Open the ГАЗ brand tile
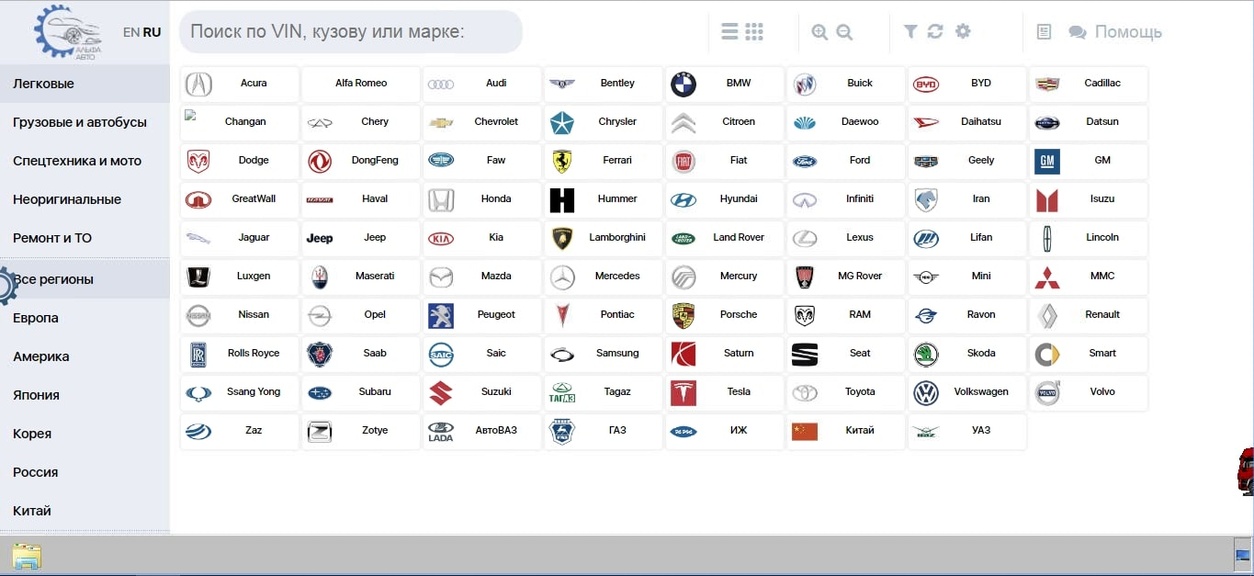Screen dimensions: 1254x576 coord(604,431)
